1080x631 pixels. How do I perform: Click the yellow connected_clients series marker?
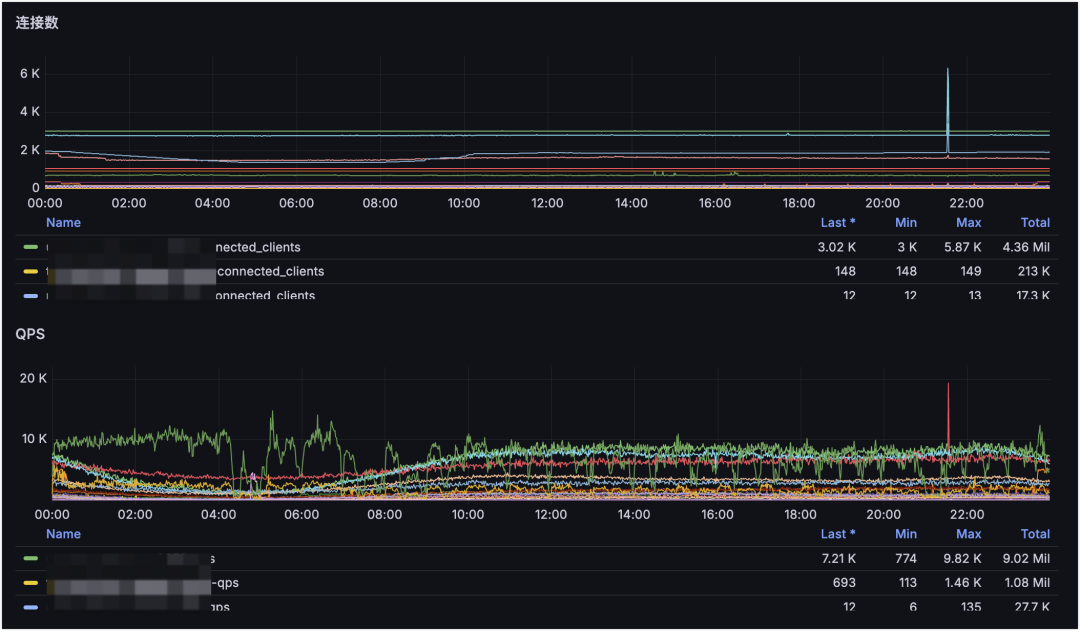coord(31,271)
